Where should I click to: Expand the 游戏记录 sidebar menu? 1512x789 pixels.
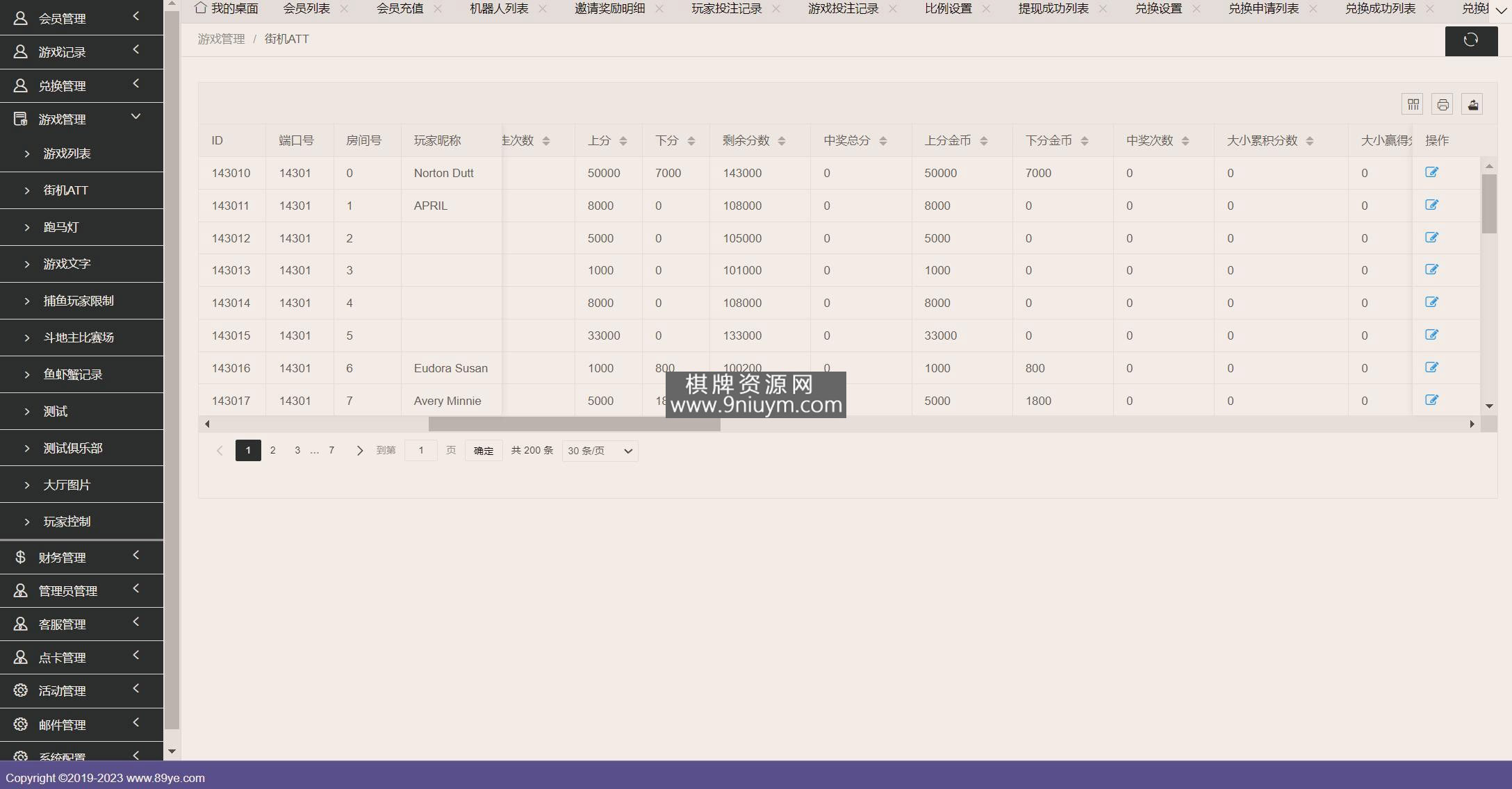(x=81, y=52)
